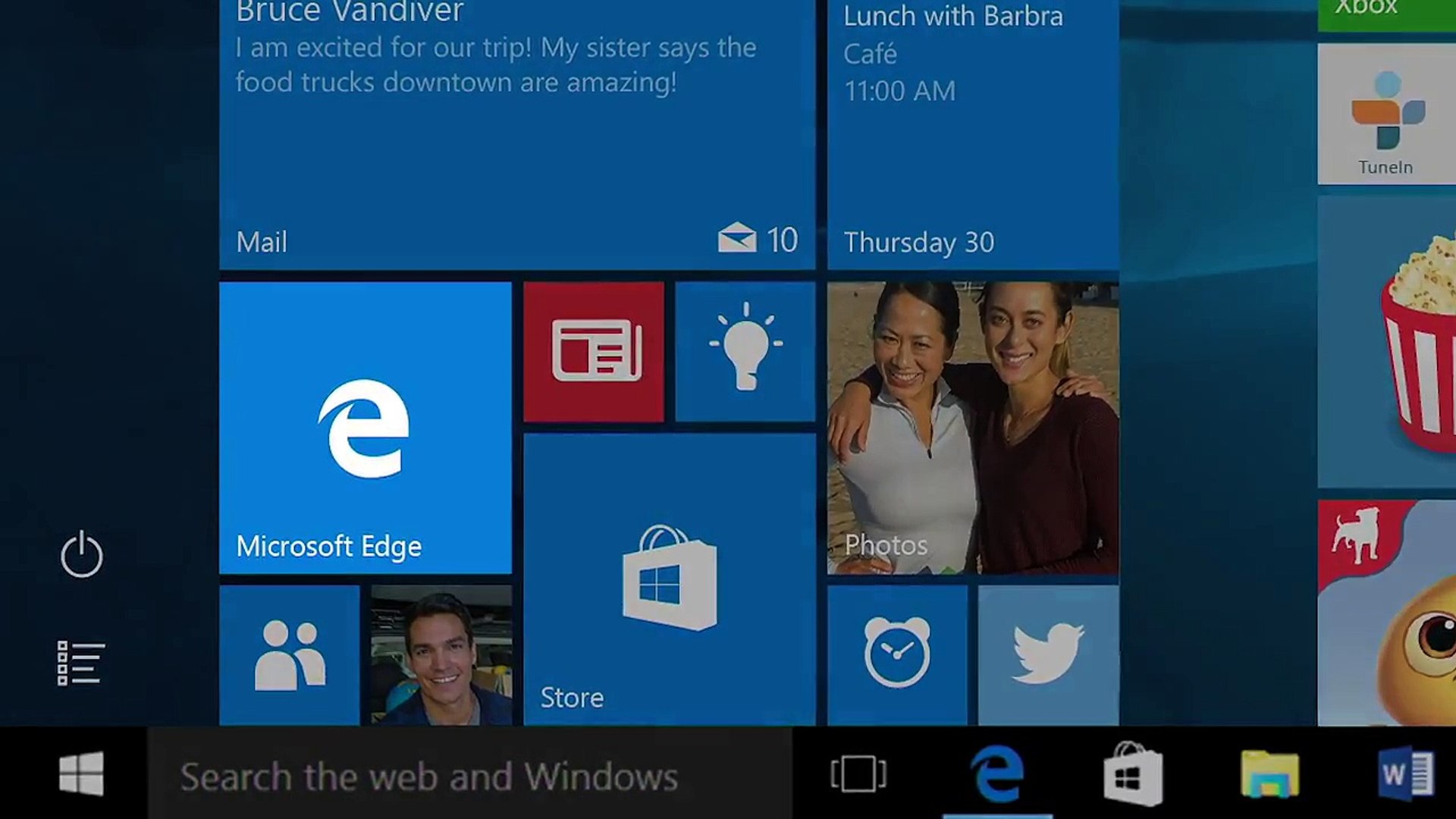1456x819 pixels.
Task: Expand the All apps list
Action: tap(81, 661)
